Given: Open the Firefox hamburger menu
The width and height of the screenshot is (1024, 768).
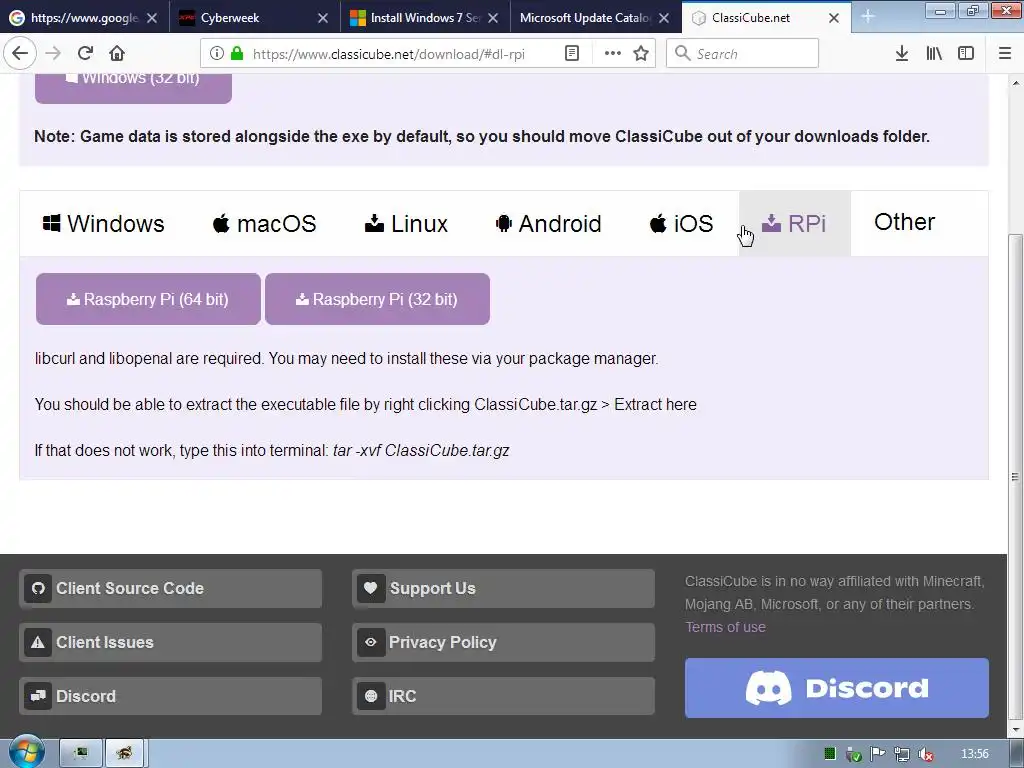Looking at the screenshot, I should 1005,54.
